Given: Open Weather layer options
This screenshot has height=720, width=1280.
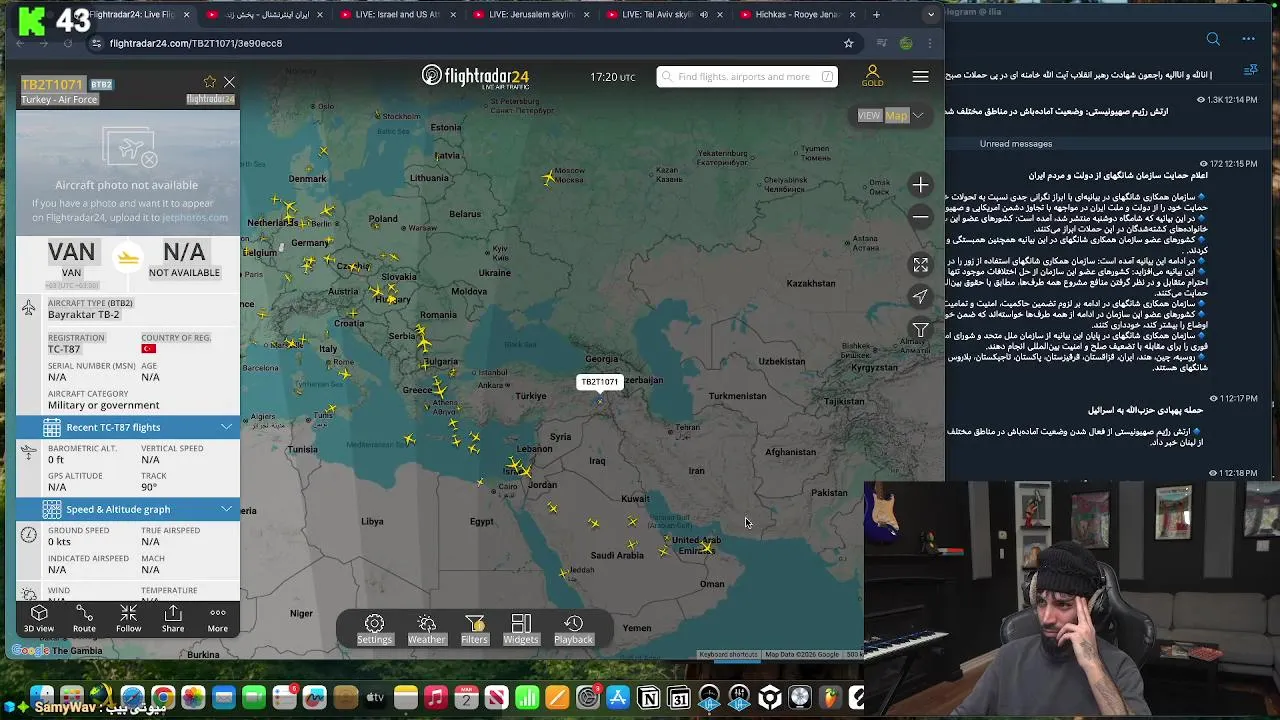Looking at the screenshot, I should [426, 629].
